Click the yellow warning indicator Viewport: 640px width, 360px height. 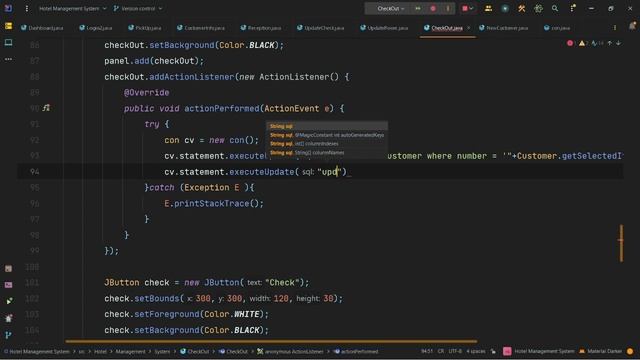(582, 43)
